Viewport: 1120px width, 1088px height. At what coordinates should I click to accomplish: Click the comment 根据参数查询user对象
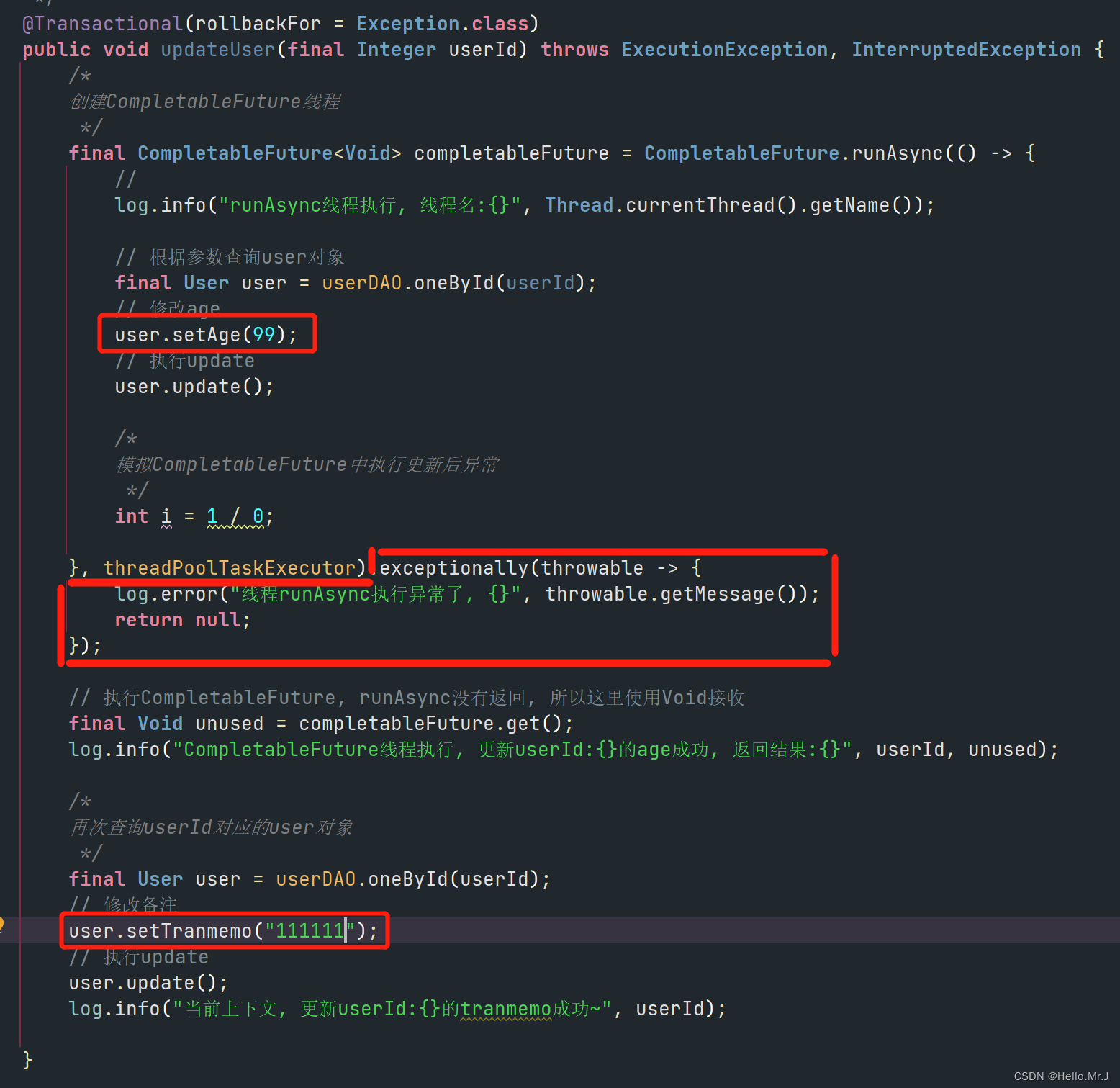pyautogui.click(x=230, y=257)
